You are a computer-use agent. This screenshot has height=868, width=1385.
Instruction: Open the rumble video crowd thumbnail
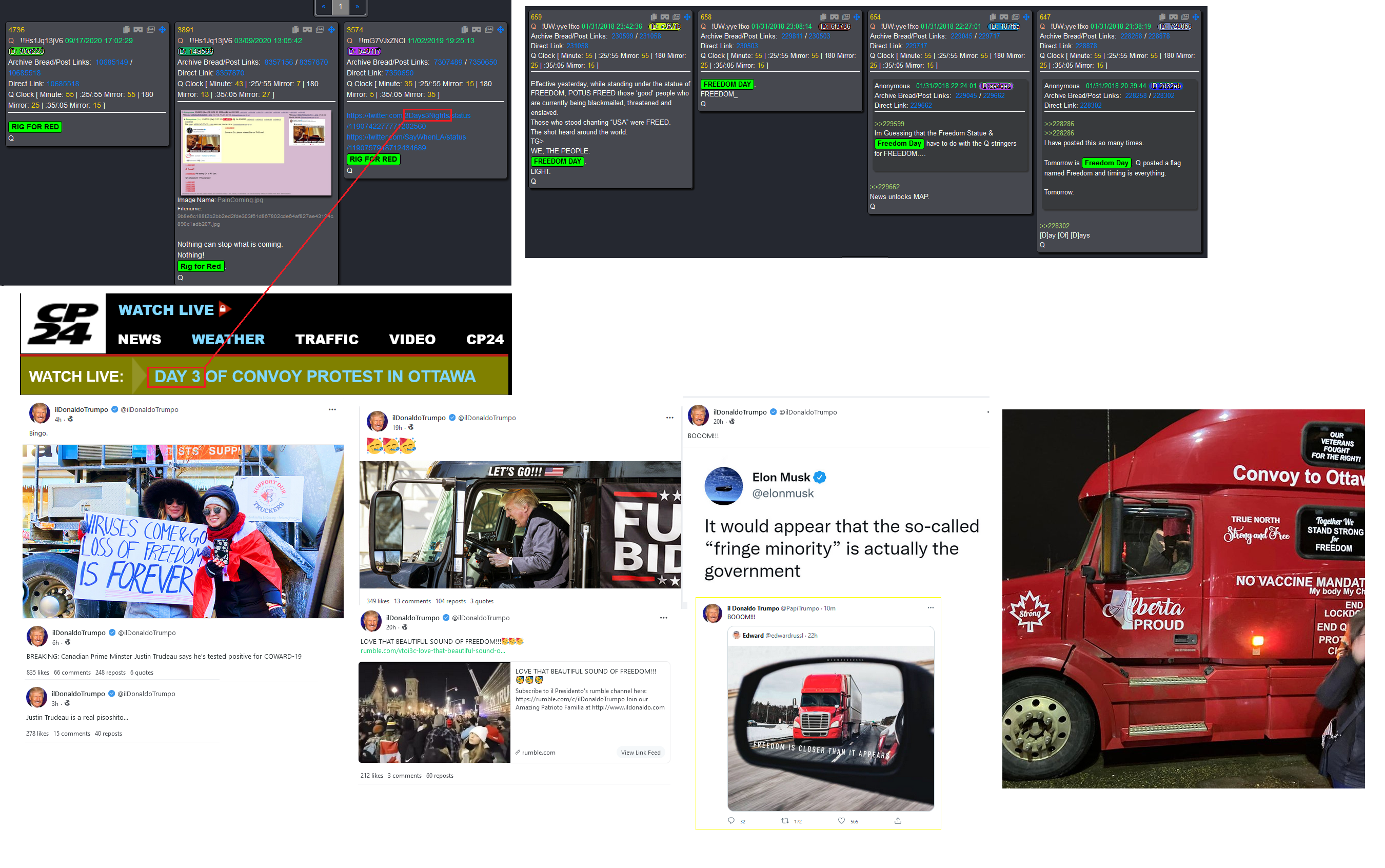(x=434, y=713)
